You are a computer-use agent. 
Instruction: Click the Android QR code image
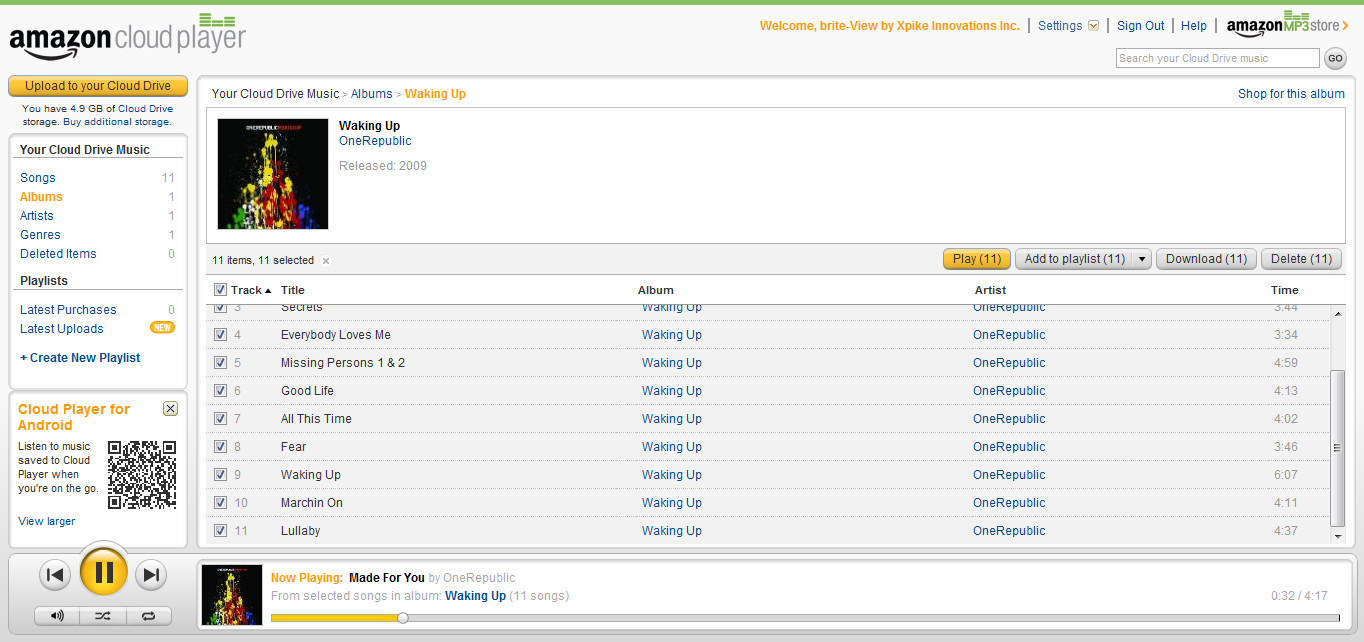point(142,475)
